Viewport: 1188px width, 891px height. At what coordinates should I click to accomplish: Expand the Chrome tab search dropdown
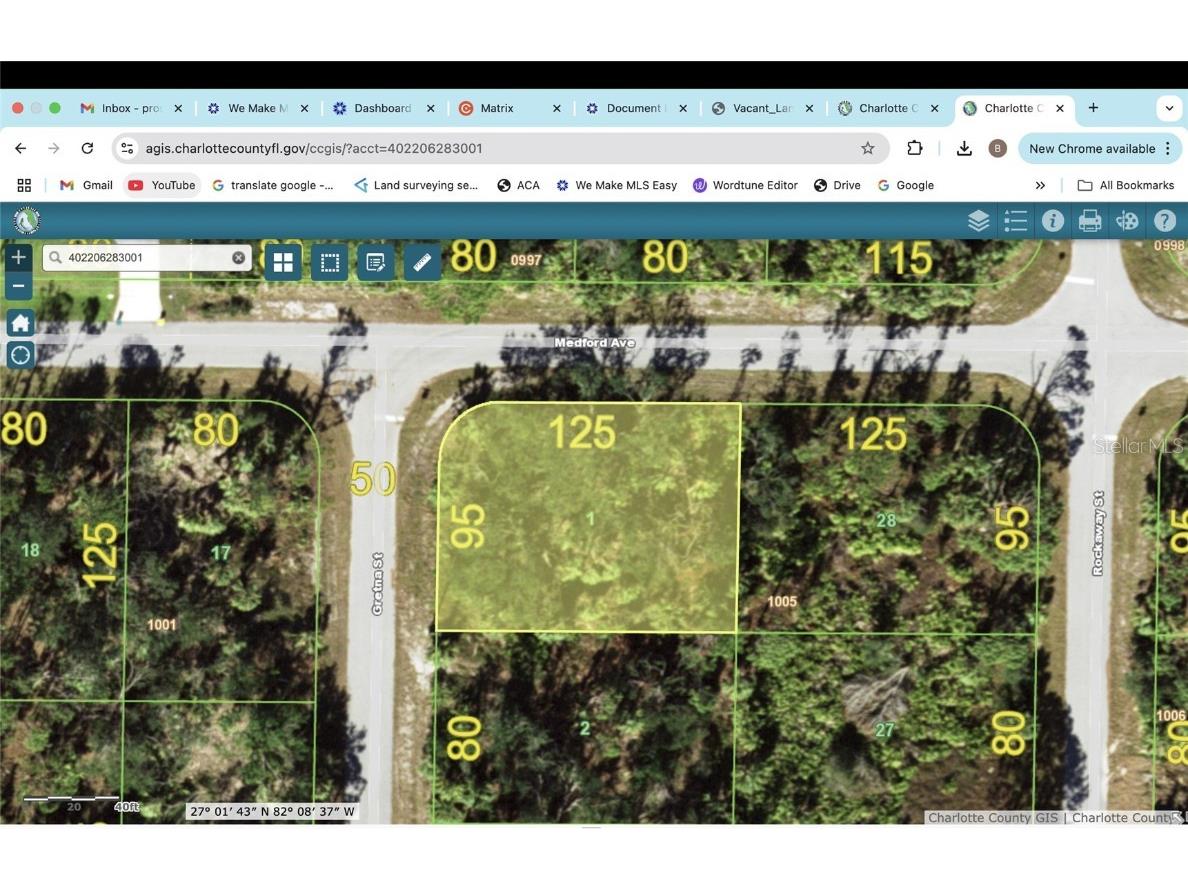(x=1168, y=108)
